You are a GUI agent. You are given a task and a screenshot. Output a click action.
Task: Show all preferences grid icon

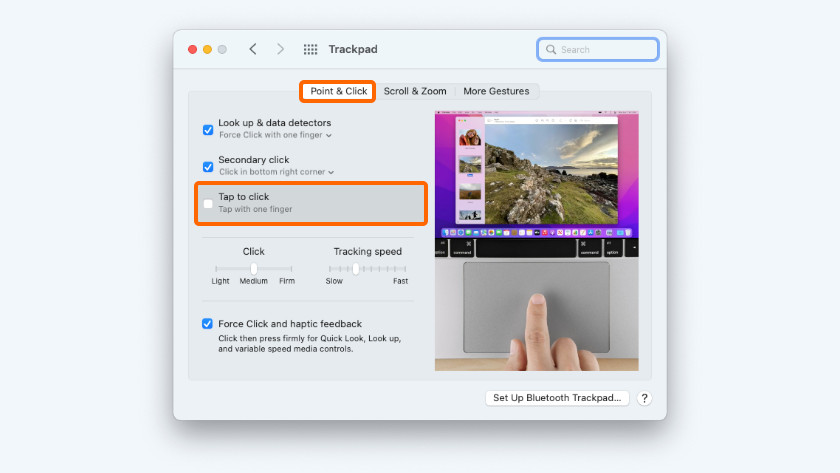310,49
